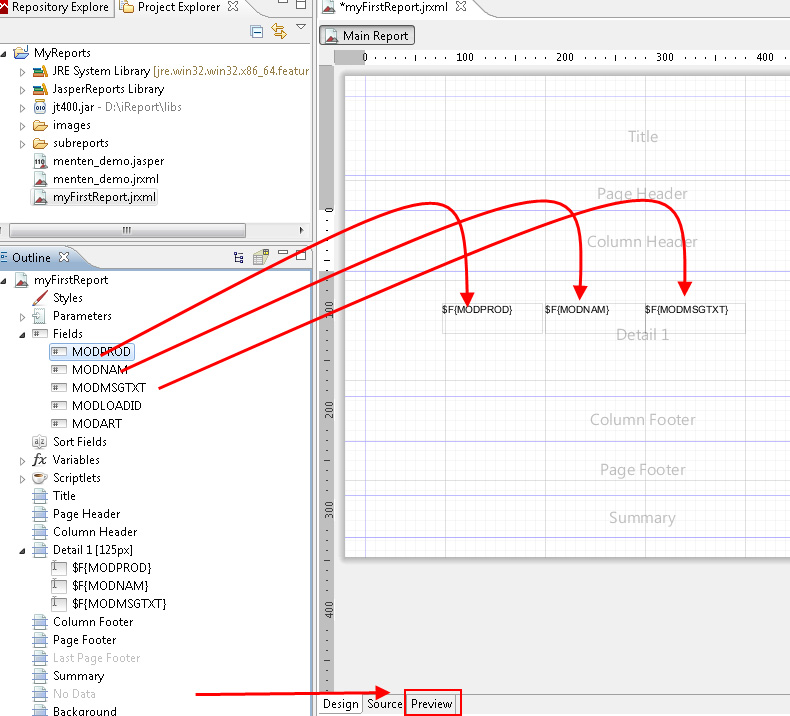The width and height of the screenshot is (790, 716).
Task: Select menten_demo.jasper file
Action: point(108,161)
